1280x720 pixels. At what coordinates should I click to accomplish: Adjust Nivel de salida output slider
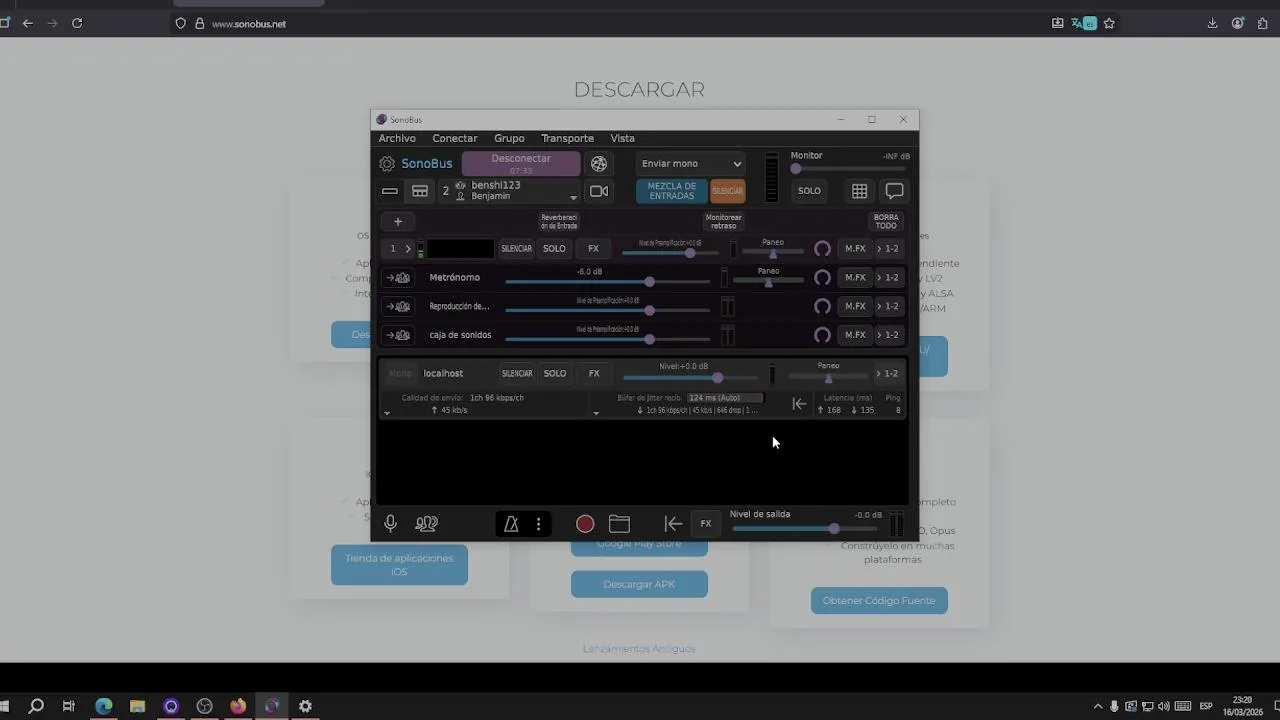coord(806,528)
